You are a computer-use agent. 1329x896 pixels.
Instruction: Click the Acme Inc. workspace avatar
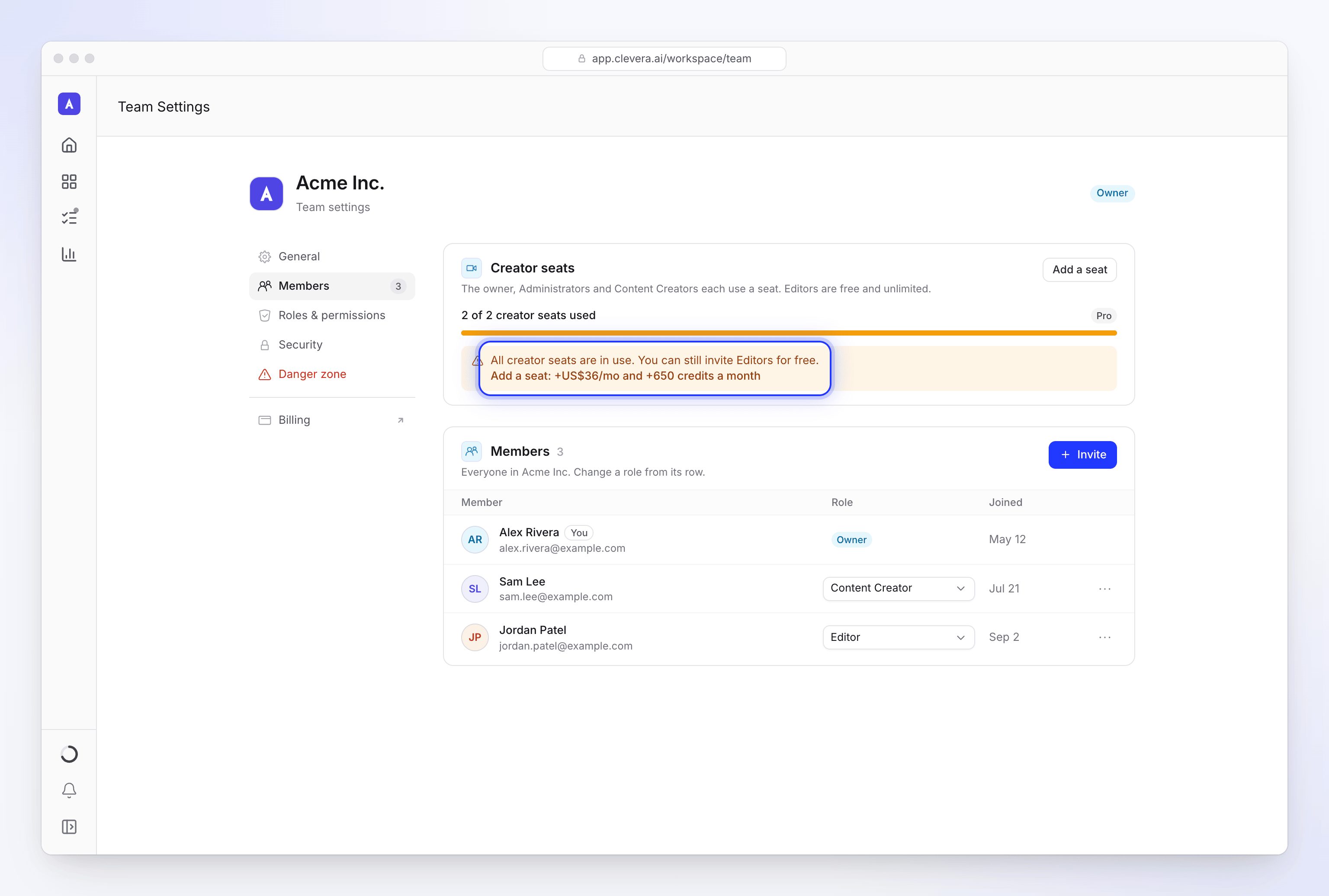point(266,194)
